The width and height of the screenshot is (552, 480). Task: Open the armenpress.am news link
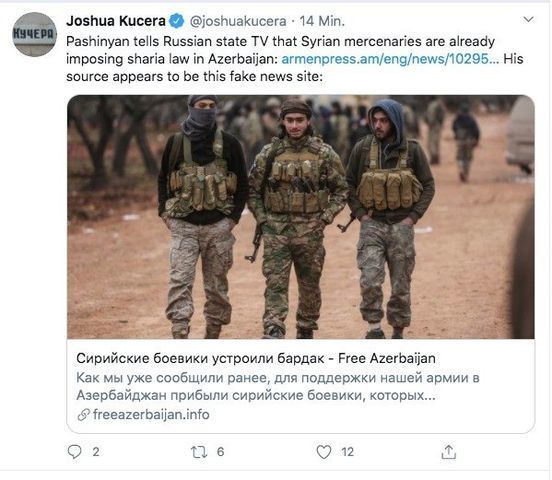click(390, 59)
